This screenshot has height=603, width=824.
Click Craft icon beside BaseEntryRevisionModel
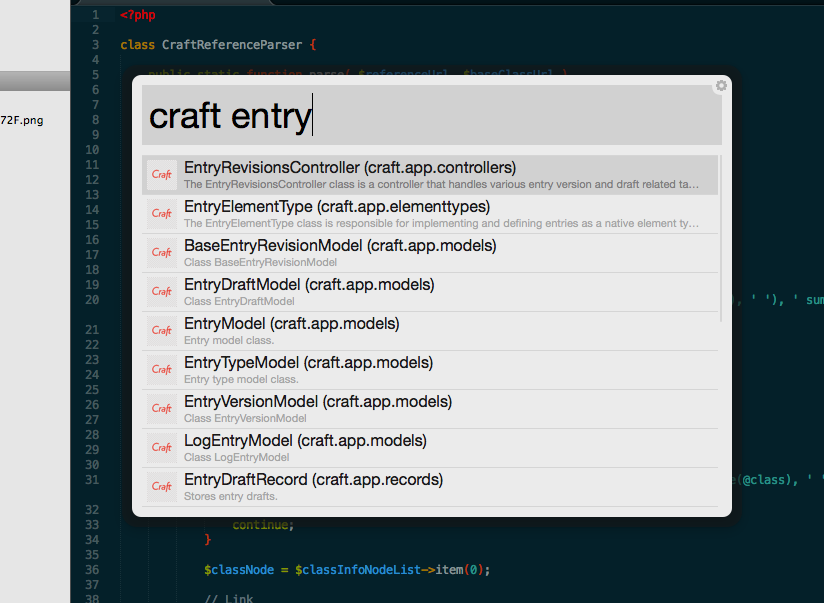(x=161, y=253)
